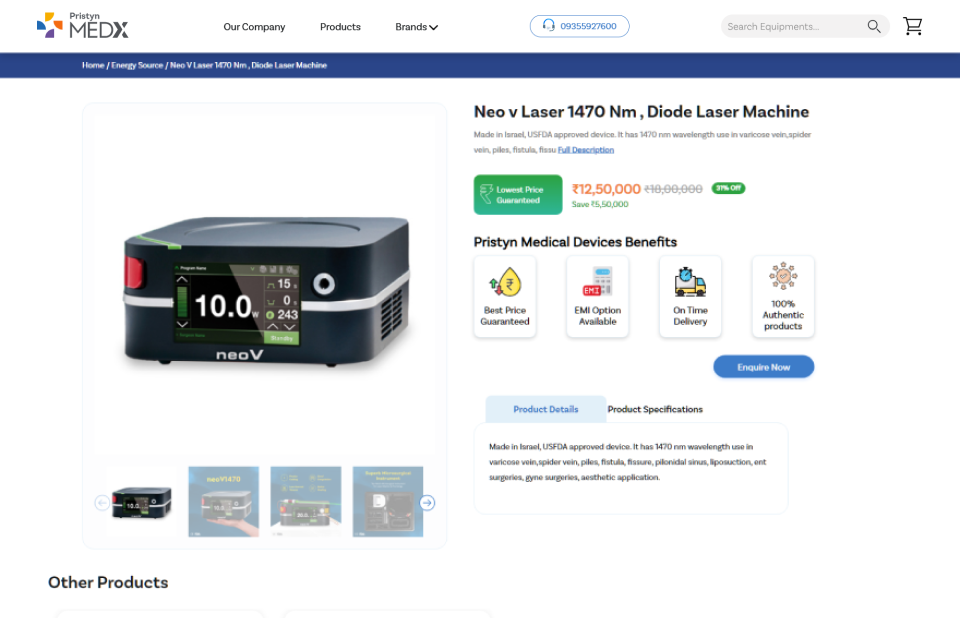Open the Full Description link

coord(586,149)
